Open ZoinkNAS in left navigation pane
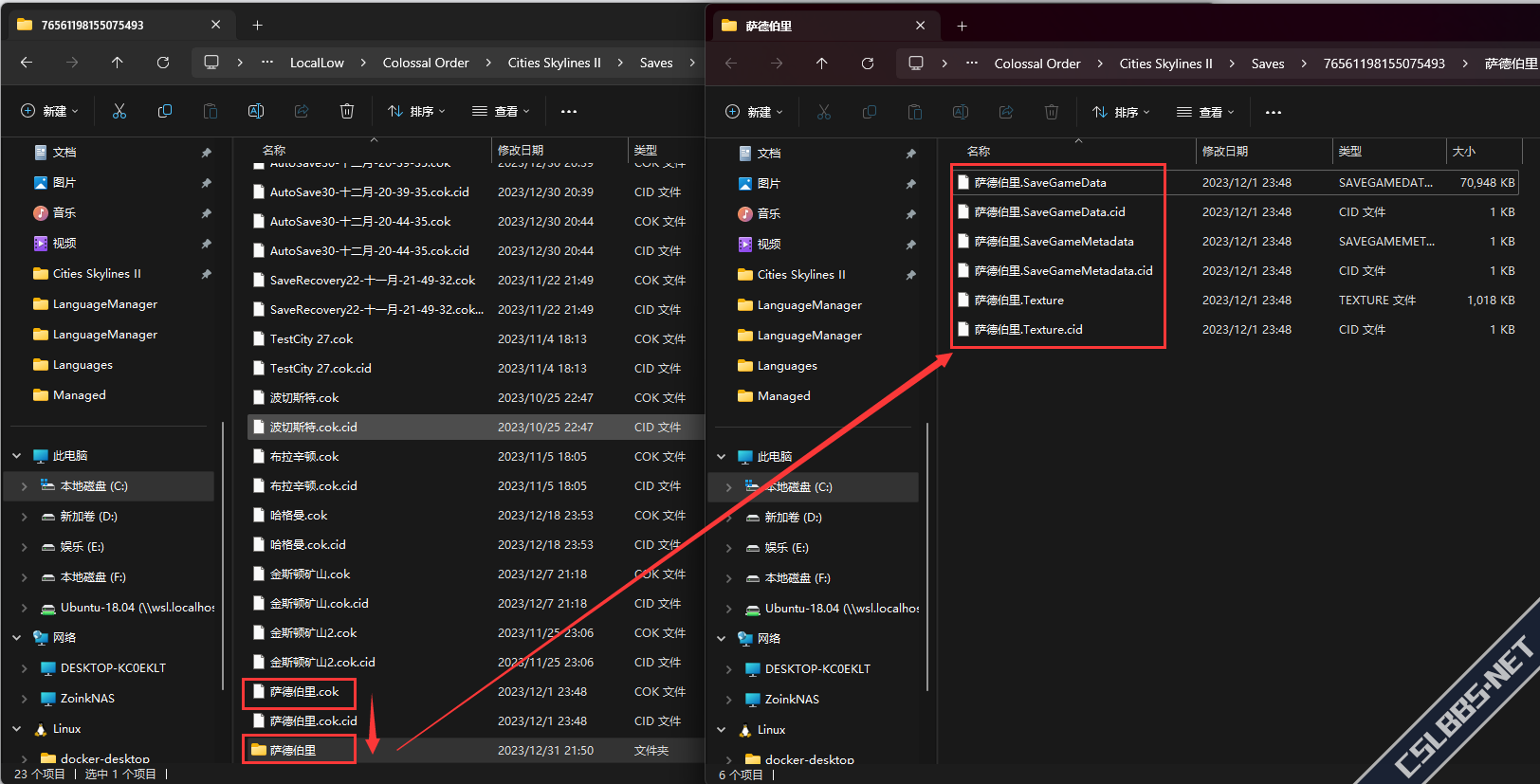The height and width of the screenshot is (784, 1540). coord(87,699)
